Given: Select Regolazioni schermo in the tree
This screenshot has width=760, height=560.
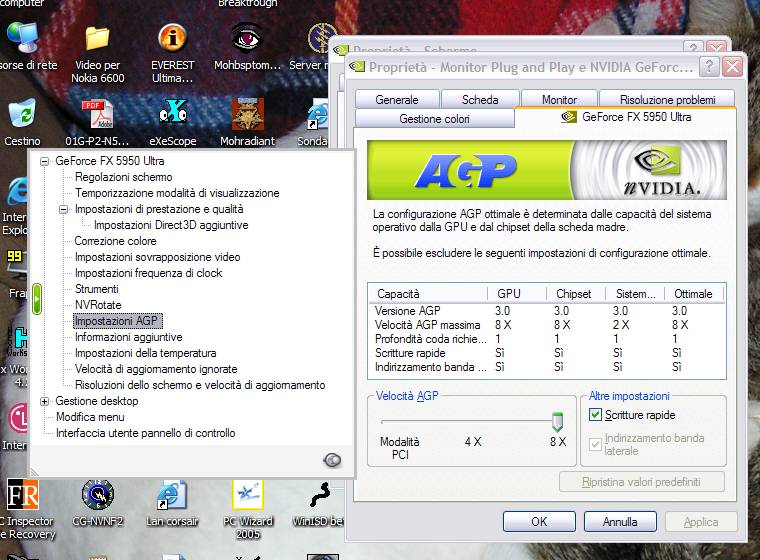Looking at the screenshot, I should click(124, 177).
